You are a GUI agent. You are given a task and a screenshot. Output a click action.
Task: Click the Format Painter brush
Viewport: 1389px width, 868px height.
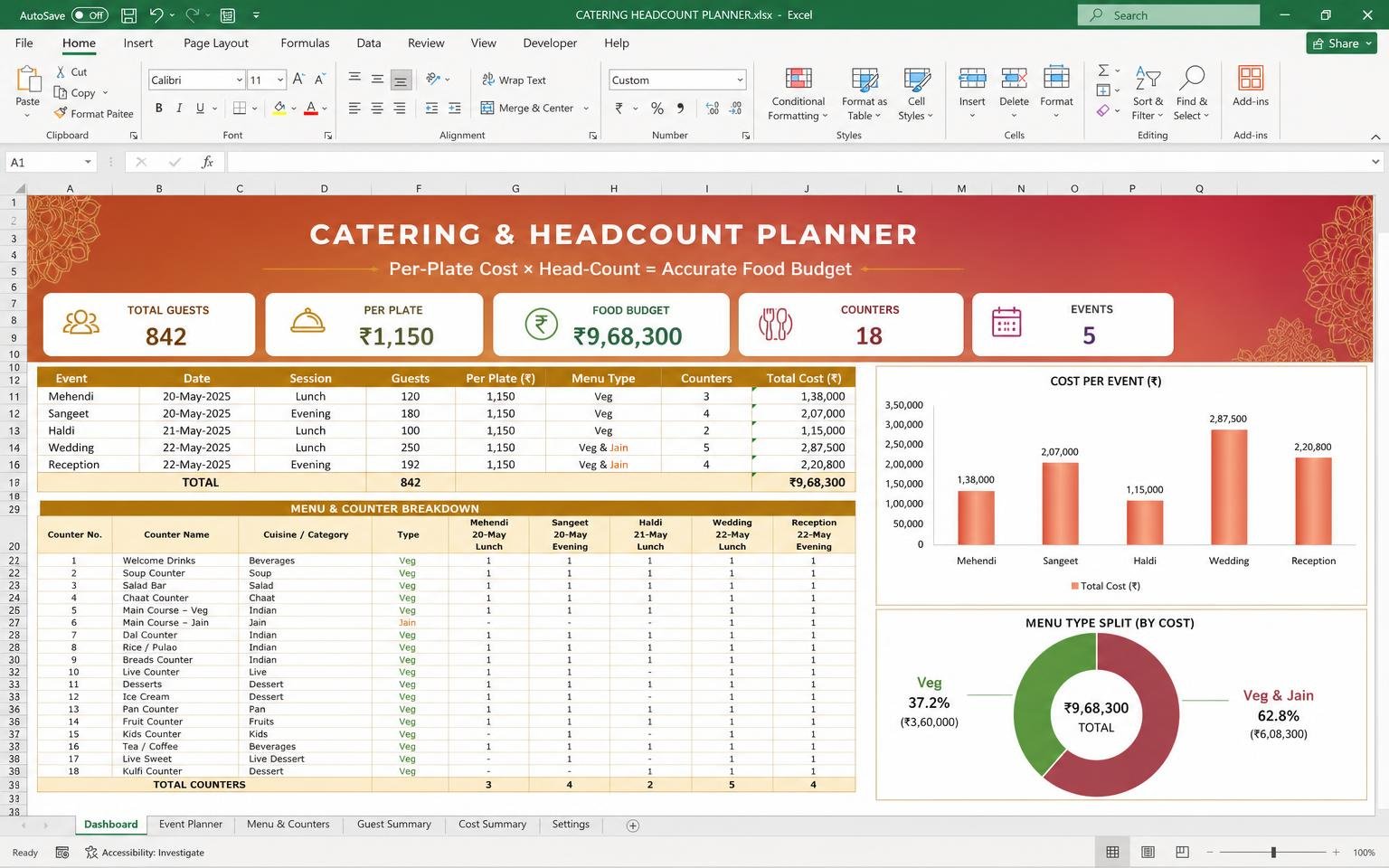click(x=93, y=114)
